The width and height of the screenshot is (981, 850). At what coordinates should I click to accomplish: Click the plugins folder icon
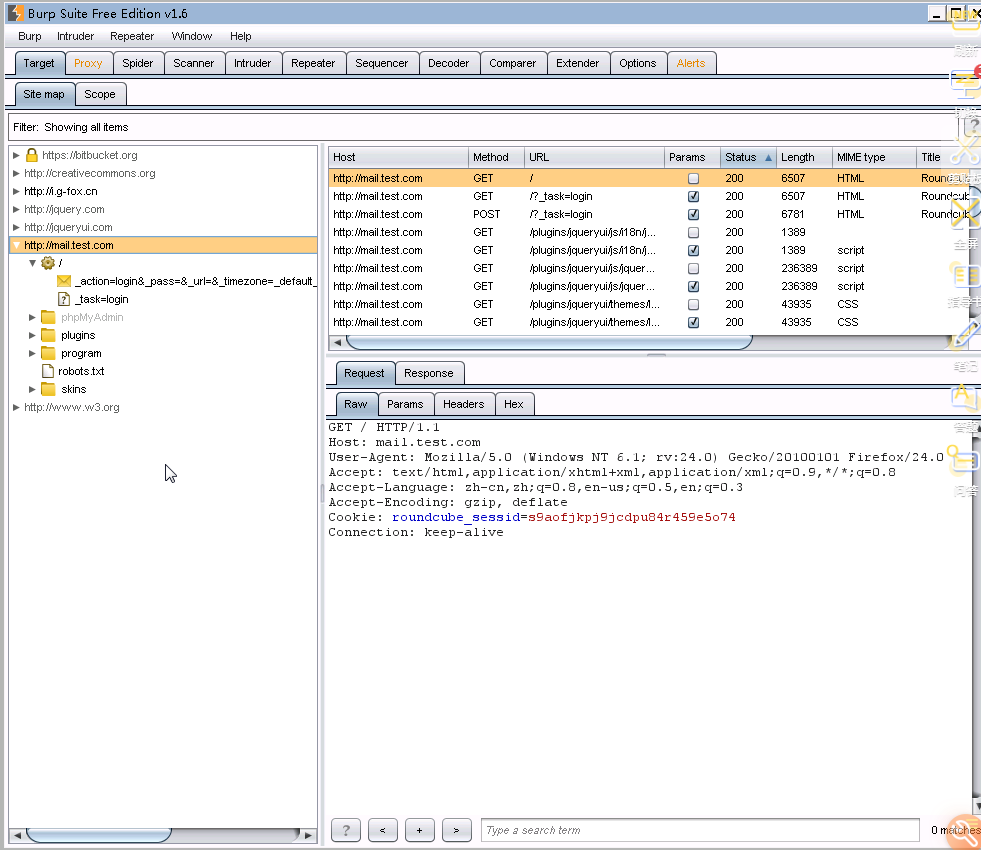click(48, 335)
